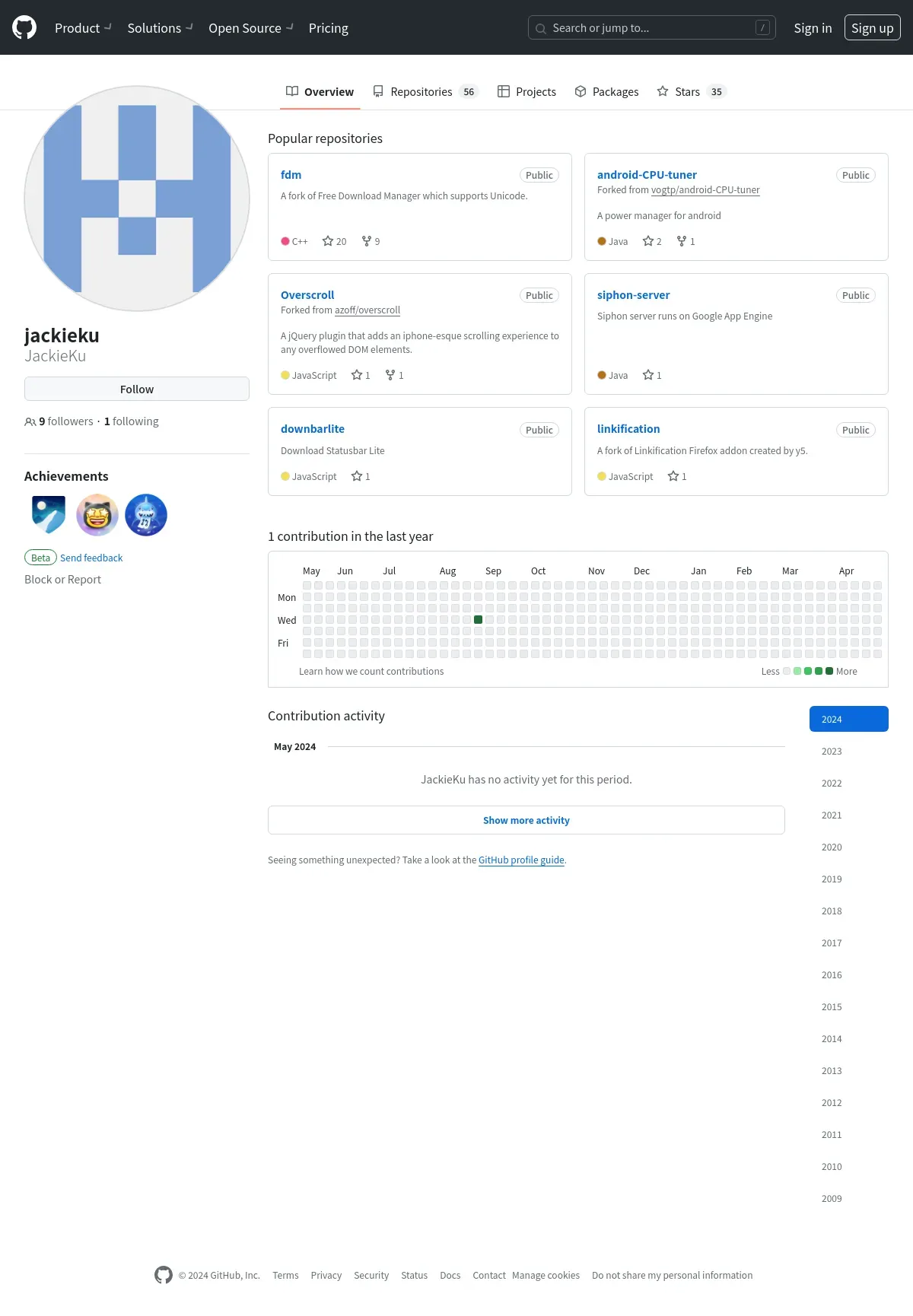Screen dimensions: 913x1316
Task: Focus the Search or jump to field
Action: [652, 27]
